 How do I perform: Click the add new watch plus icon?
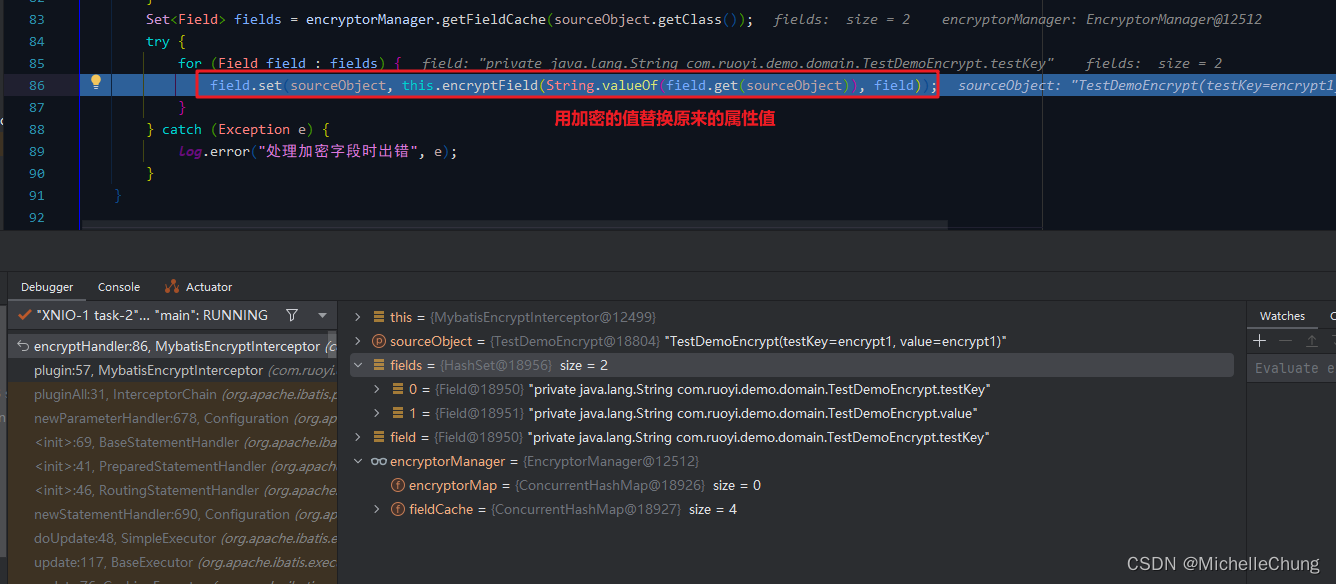1260,341
